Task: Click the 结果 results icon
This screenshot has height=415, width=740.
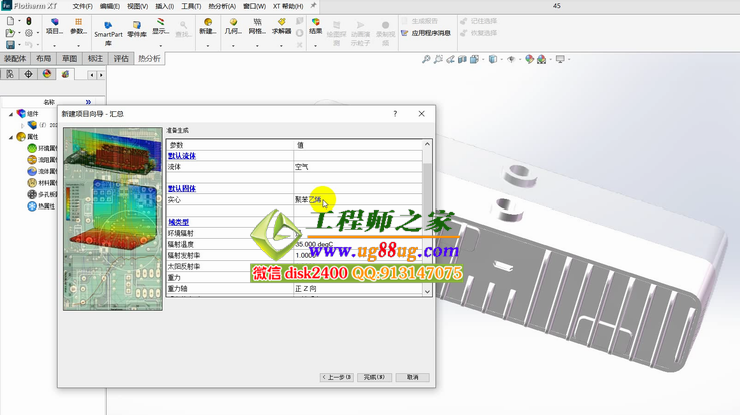Action: 315,26
